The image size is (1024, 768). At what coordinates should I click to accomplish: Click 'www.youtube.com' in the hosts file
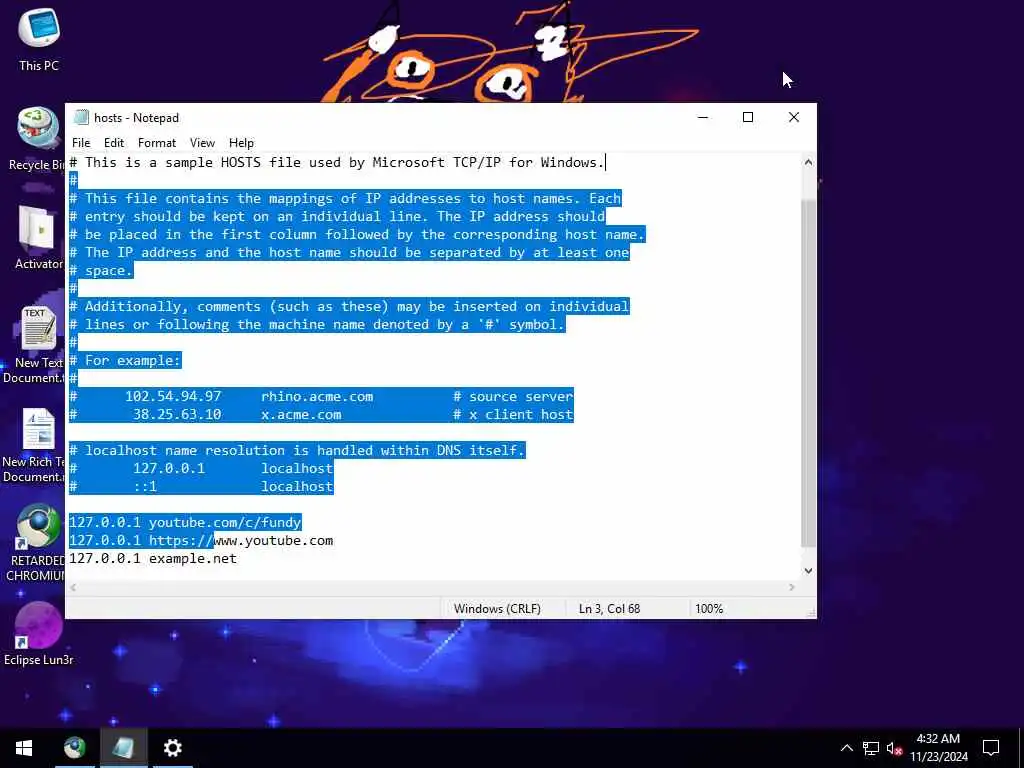click(274, 540)
